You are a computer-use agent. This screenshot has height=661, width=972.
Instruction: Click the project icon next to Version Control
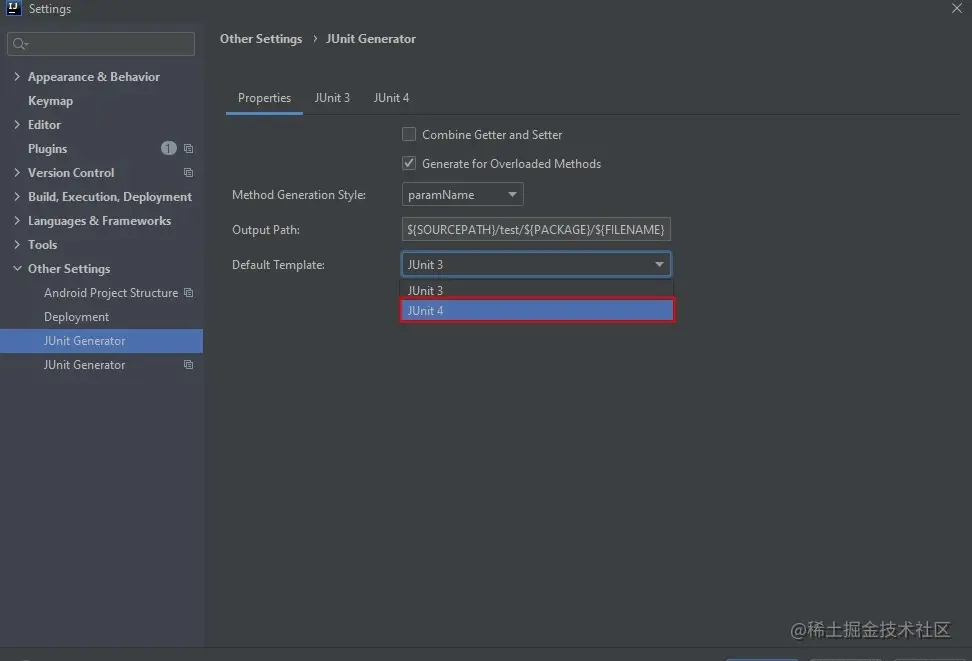point(188,173)
